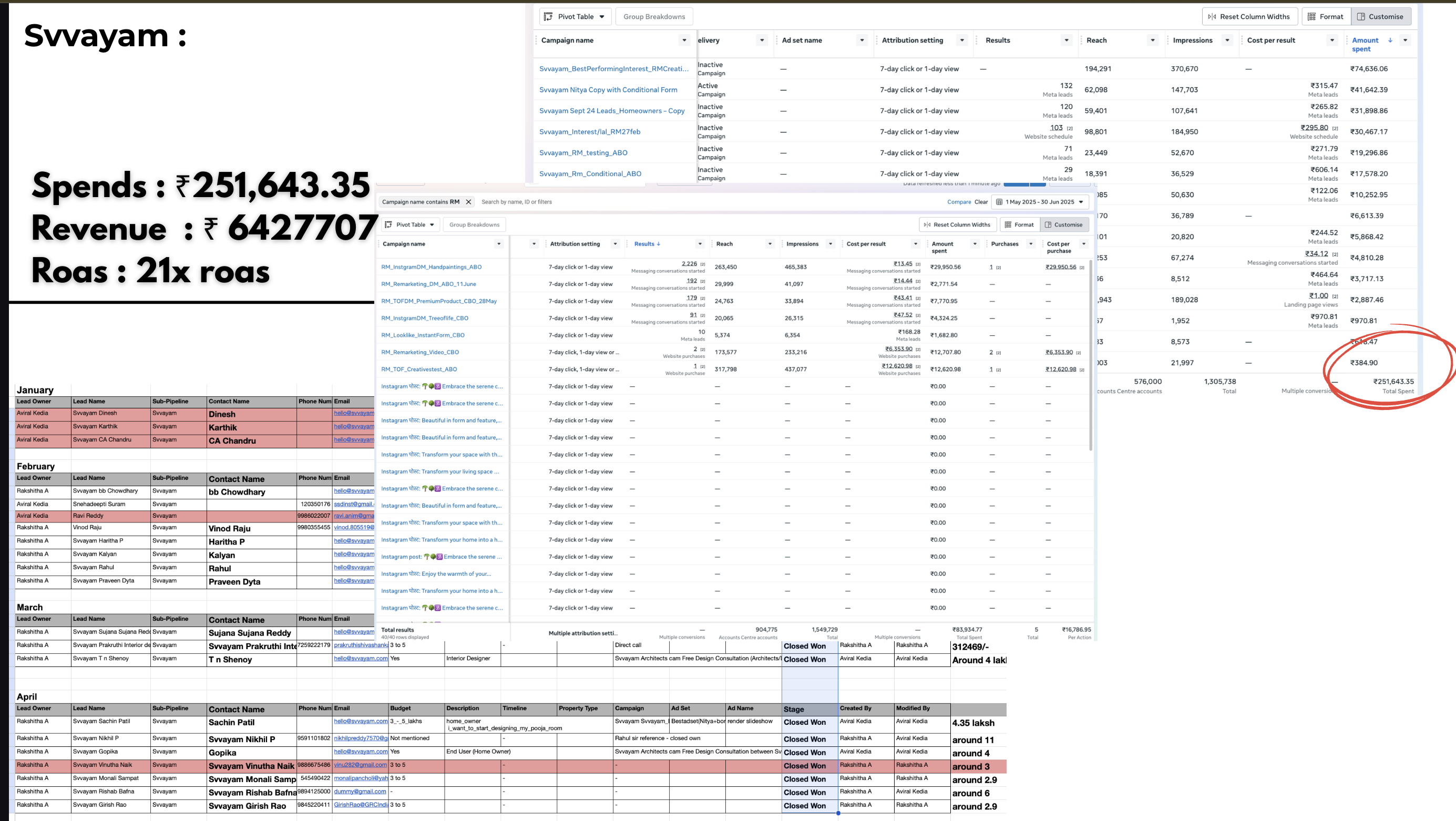Open the Ad set name column dropdown
Screen dimensions: 1456x821
(862, 40)
